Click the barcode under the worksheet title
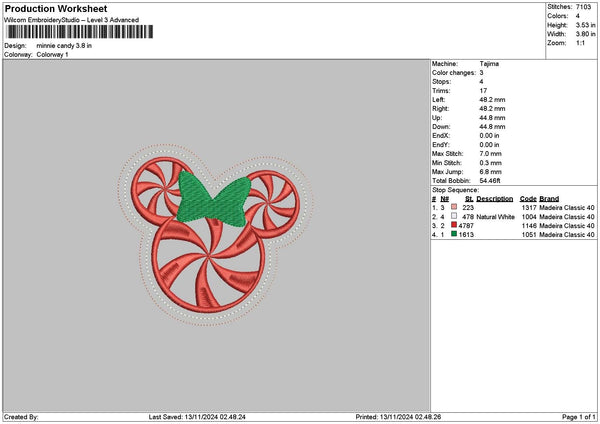 79,32
